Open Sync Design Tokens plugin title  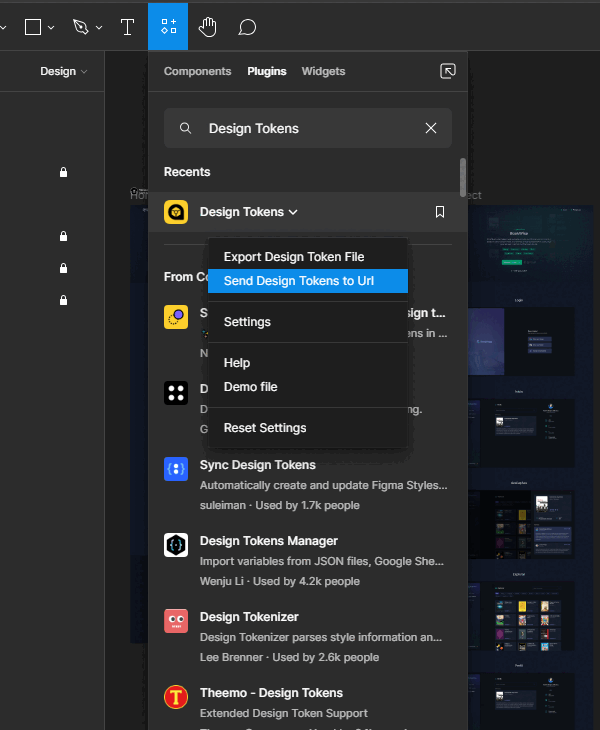[257, 465]
